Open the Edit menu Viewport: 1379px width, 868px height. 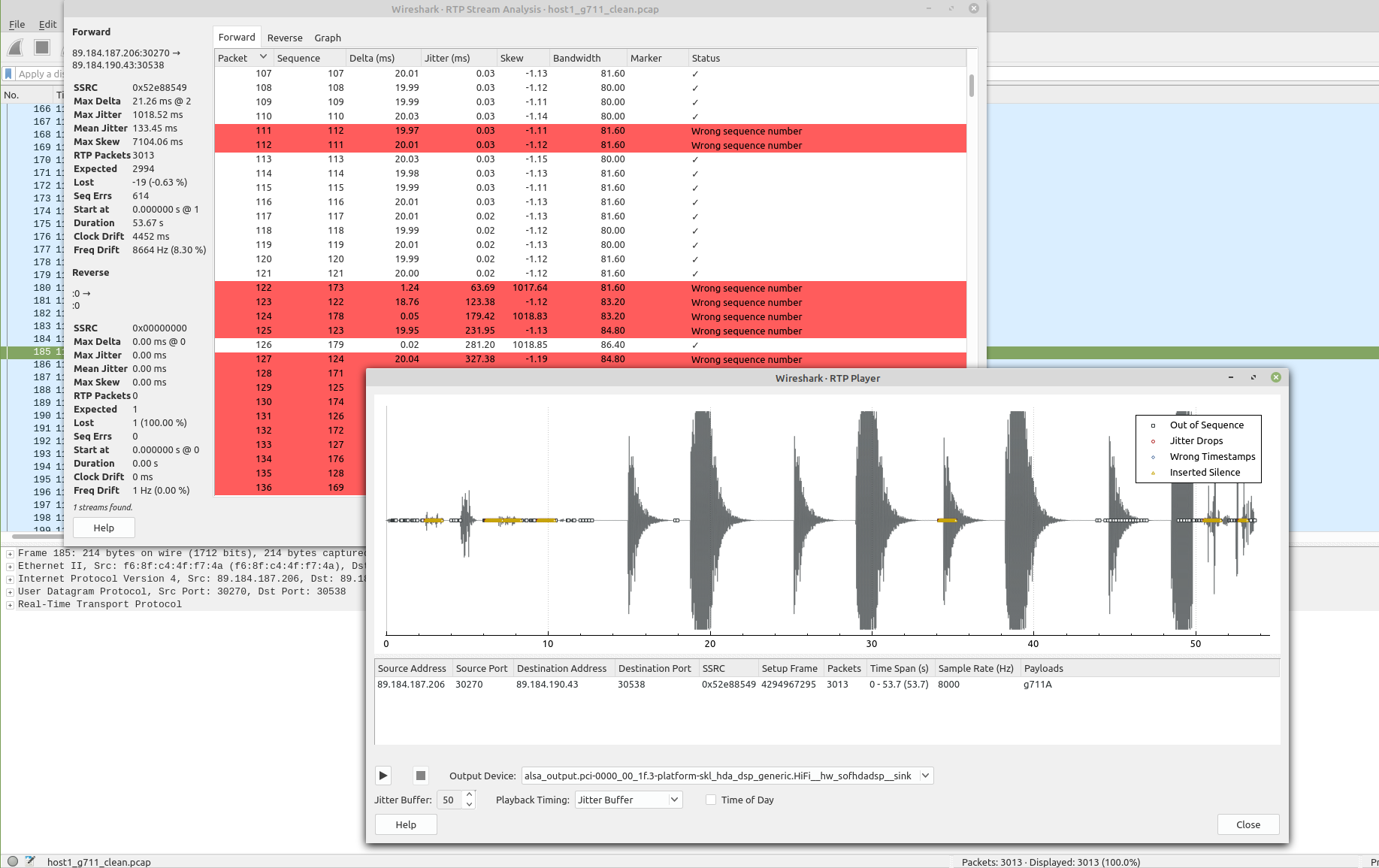47,24
